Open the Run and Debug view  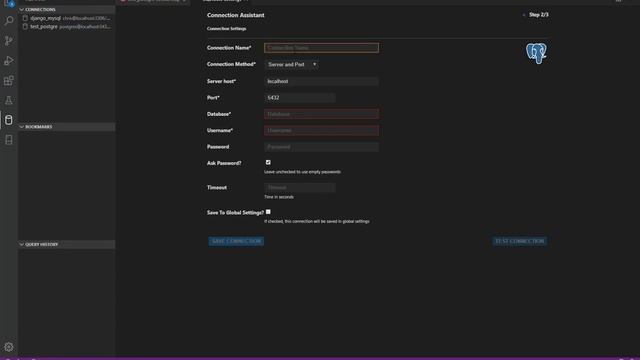pos(9,60)
